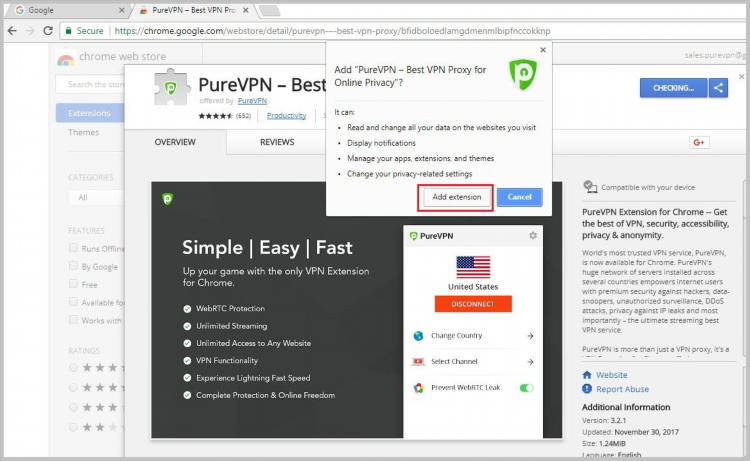750x461 pixels.
Task: Click the Add extension button
Action: point(456,197)
